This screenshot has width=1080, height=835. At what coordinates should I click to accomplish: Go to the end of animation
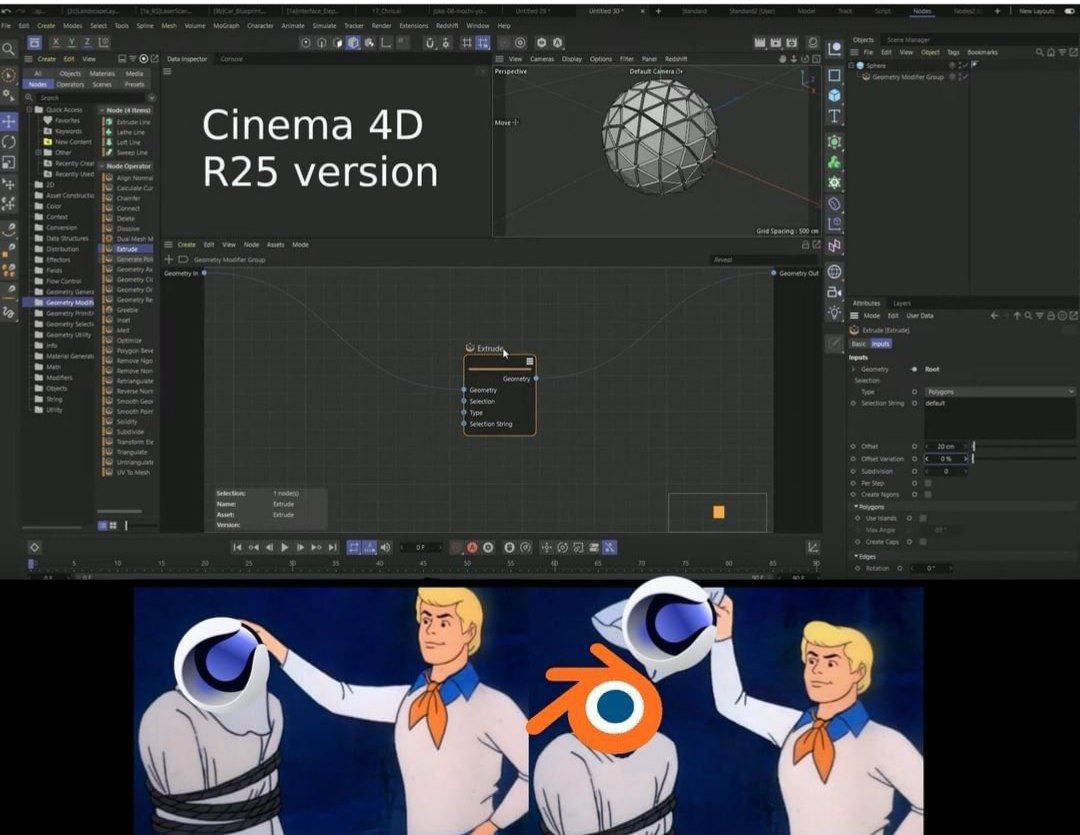click(333, 547)
